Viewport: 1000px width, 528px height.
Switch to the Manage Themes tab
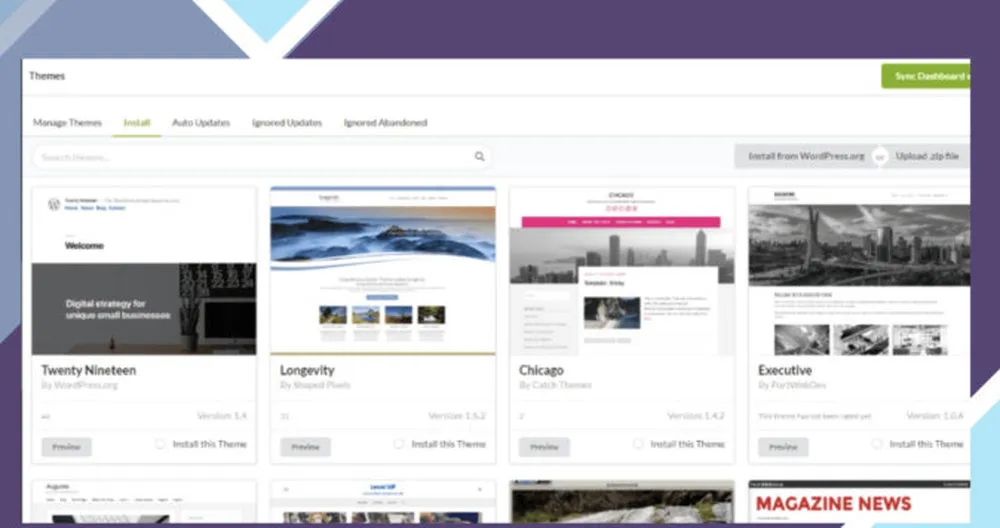click(67, 123)
